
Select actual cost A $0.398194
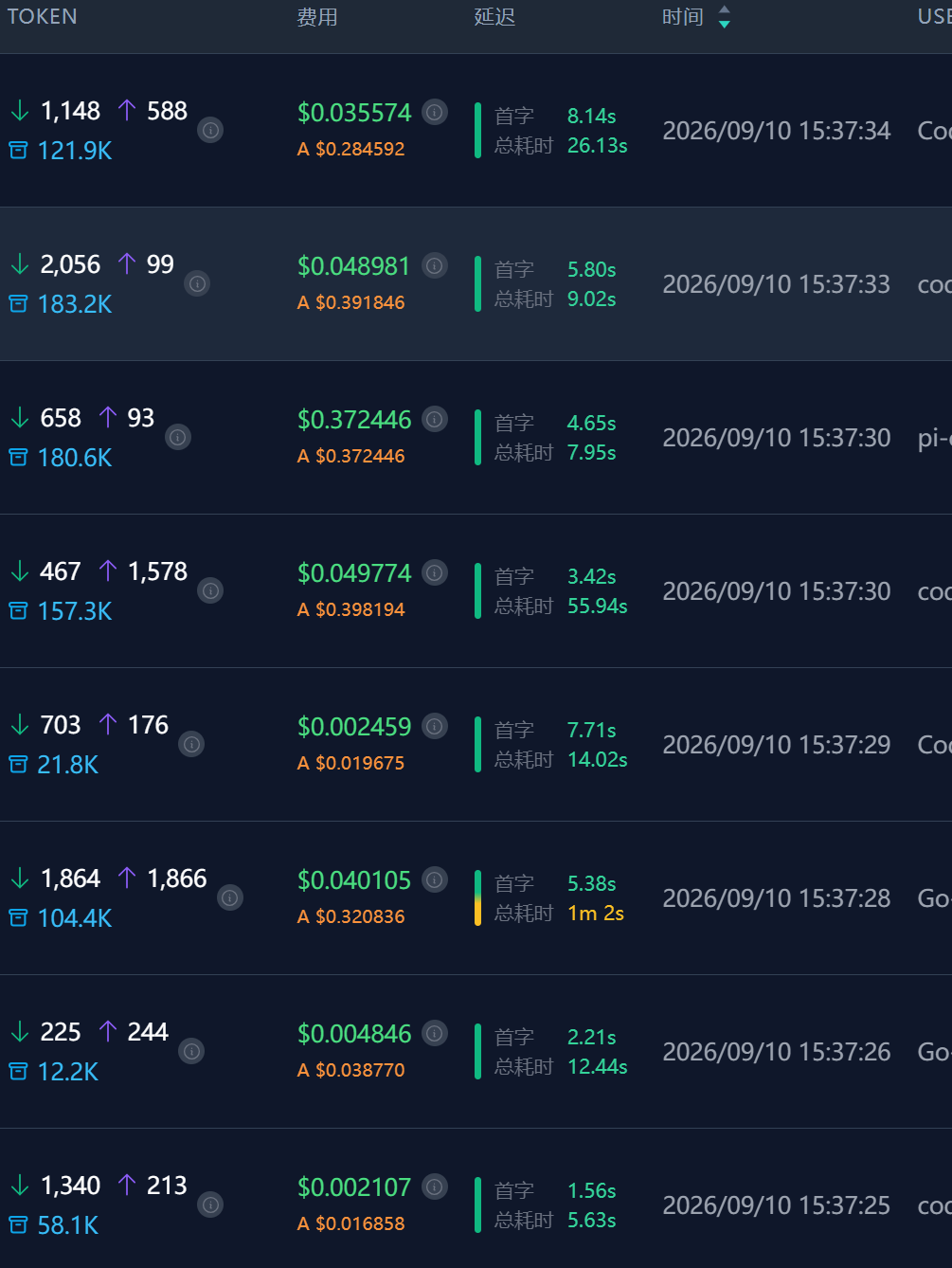point(351,609)
